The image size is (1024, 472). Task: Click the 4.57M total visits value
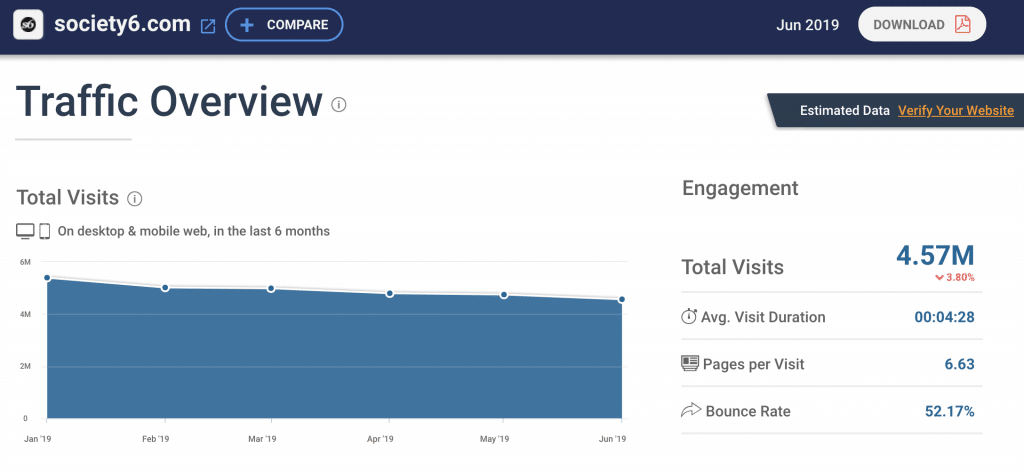coord(935,255)
